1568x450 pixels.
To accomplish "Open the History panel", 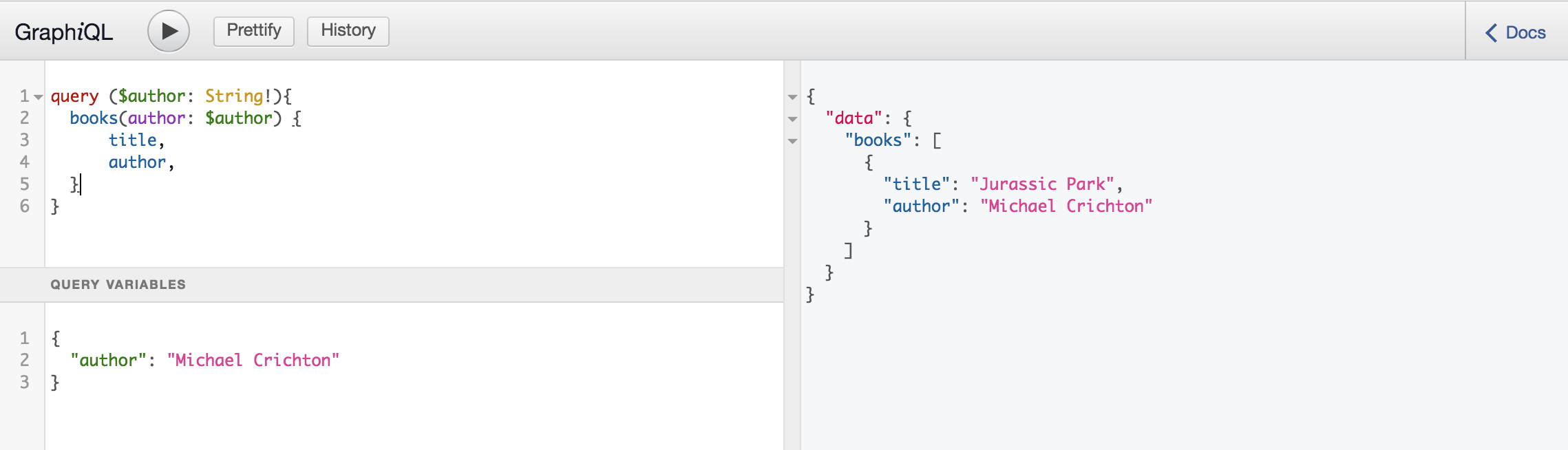I will point(348,31).
